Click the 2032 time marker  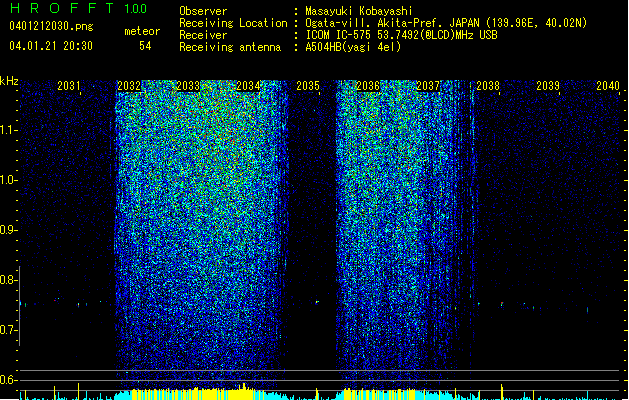click(x=129, y=86)
